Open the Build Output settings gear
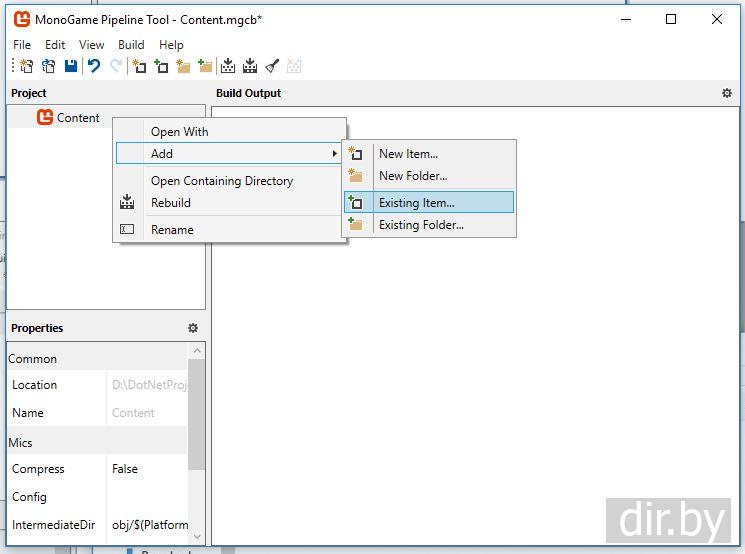The image size is (745, 554). tap(727, 93)
